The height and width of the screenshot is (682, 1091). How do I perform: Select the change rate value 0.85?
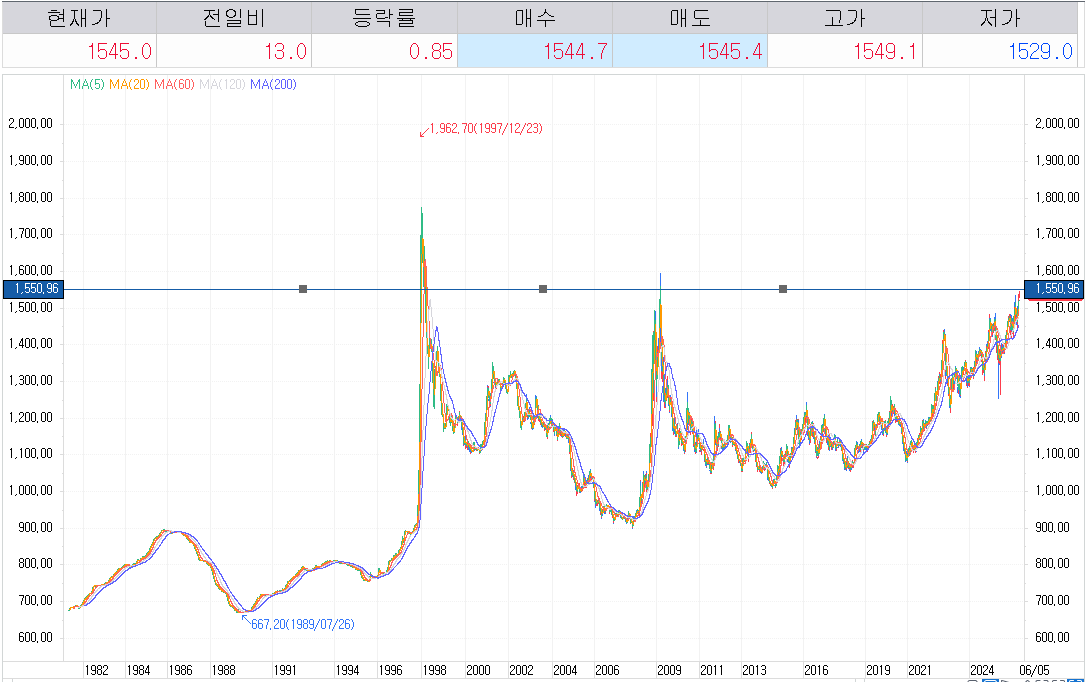point(431,51)
